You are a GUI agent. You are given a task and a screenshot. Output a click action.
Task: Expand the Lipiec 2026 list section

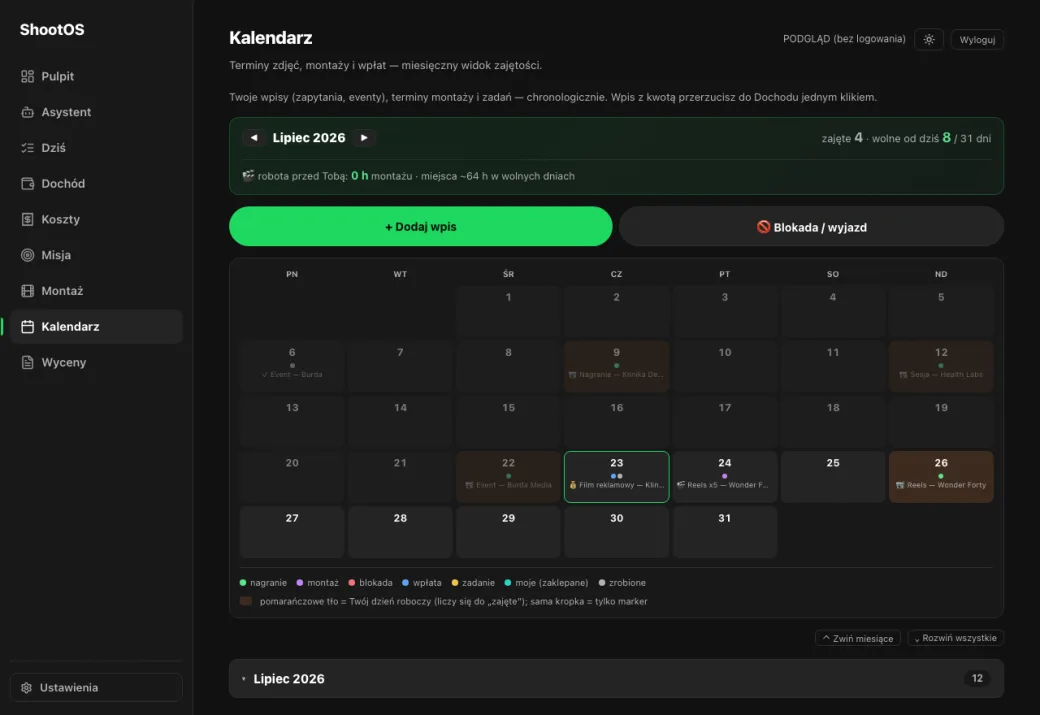tap(616, 679)
